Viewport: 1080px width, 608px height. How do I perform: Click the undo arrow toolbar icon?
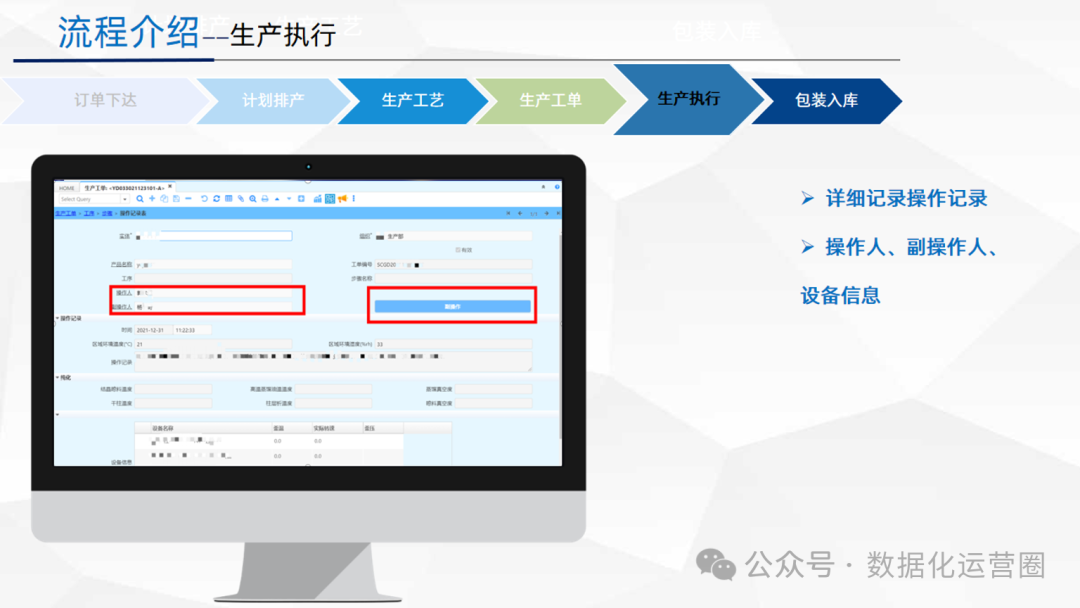coord(205,199)
